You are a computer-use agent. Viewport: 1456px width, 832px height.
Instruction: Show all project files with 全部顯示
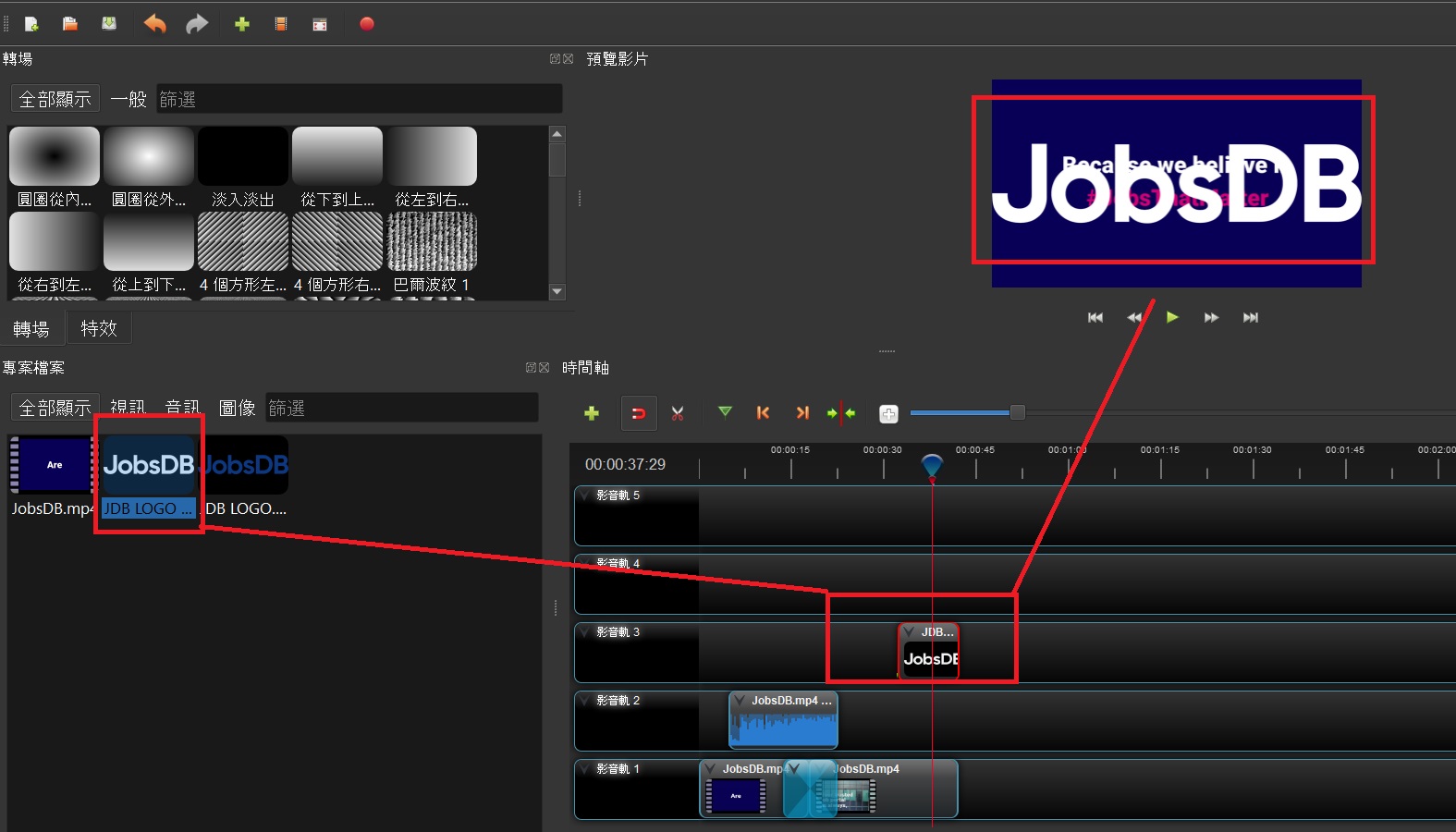55,408
